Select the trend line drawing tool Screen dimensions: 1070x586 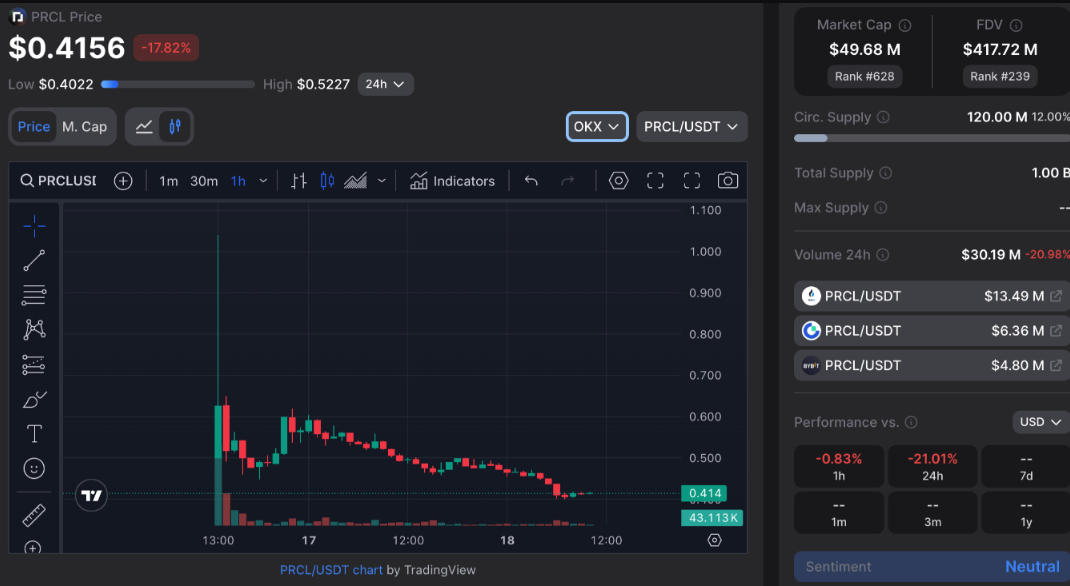tap(34, 260)
